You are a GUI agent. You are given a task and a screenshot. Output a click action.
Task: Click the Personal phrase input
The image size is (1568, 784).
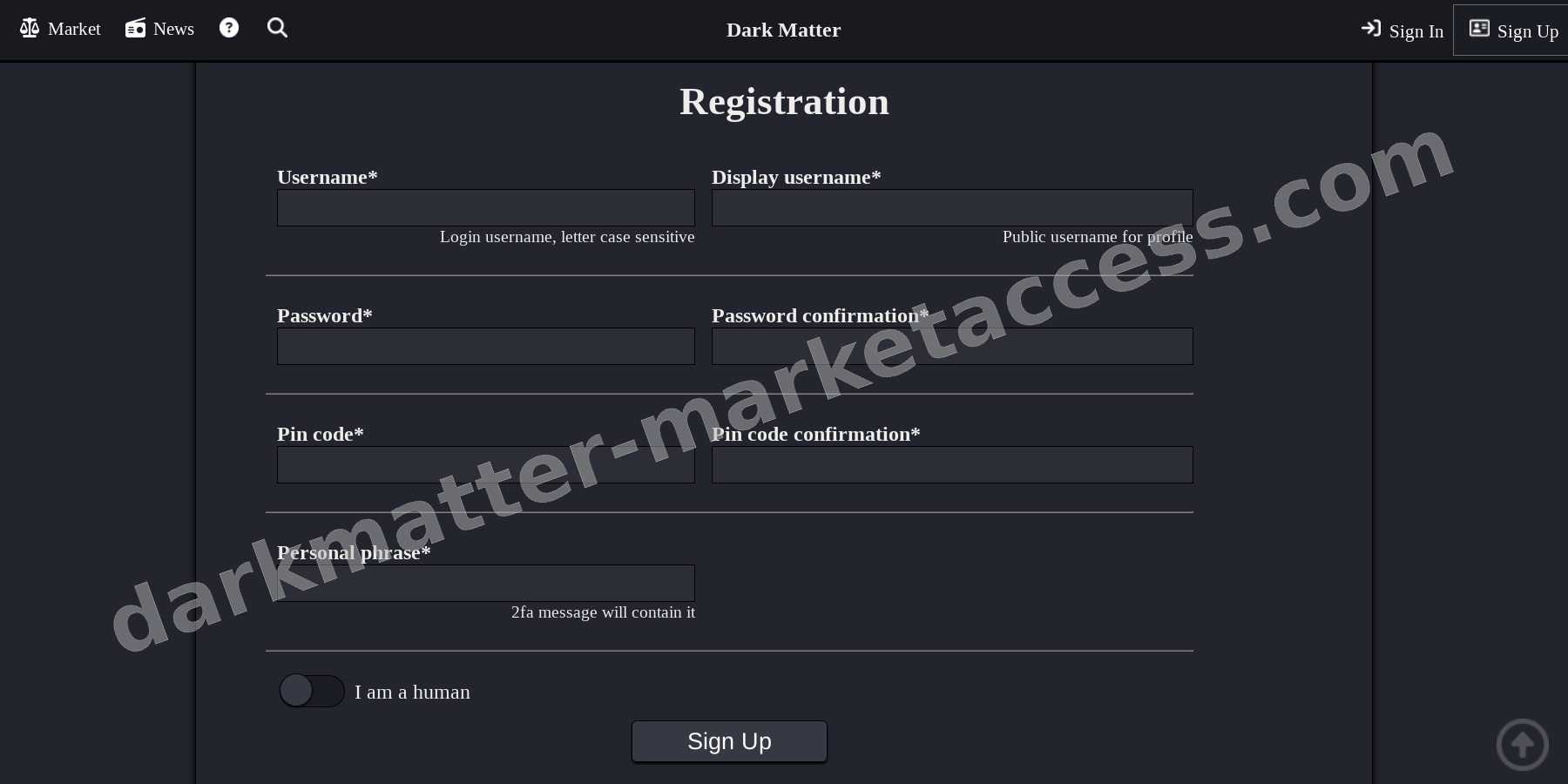pyautogui.click(x=485, y=583)
